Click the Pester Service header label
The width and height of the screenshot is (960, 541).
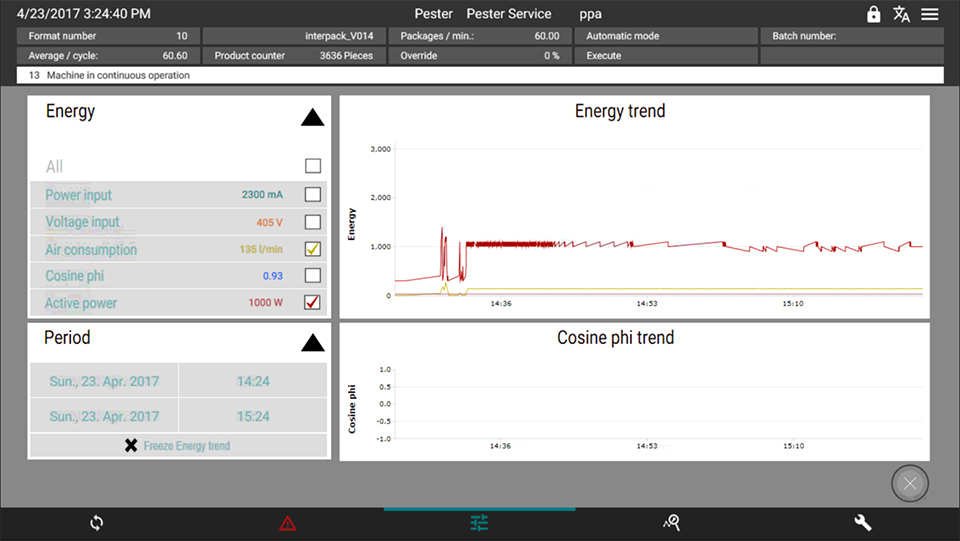pos(508,14)
